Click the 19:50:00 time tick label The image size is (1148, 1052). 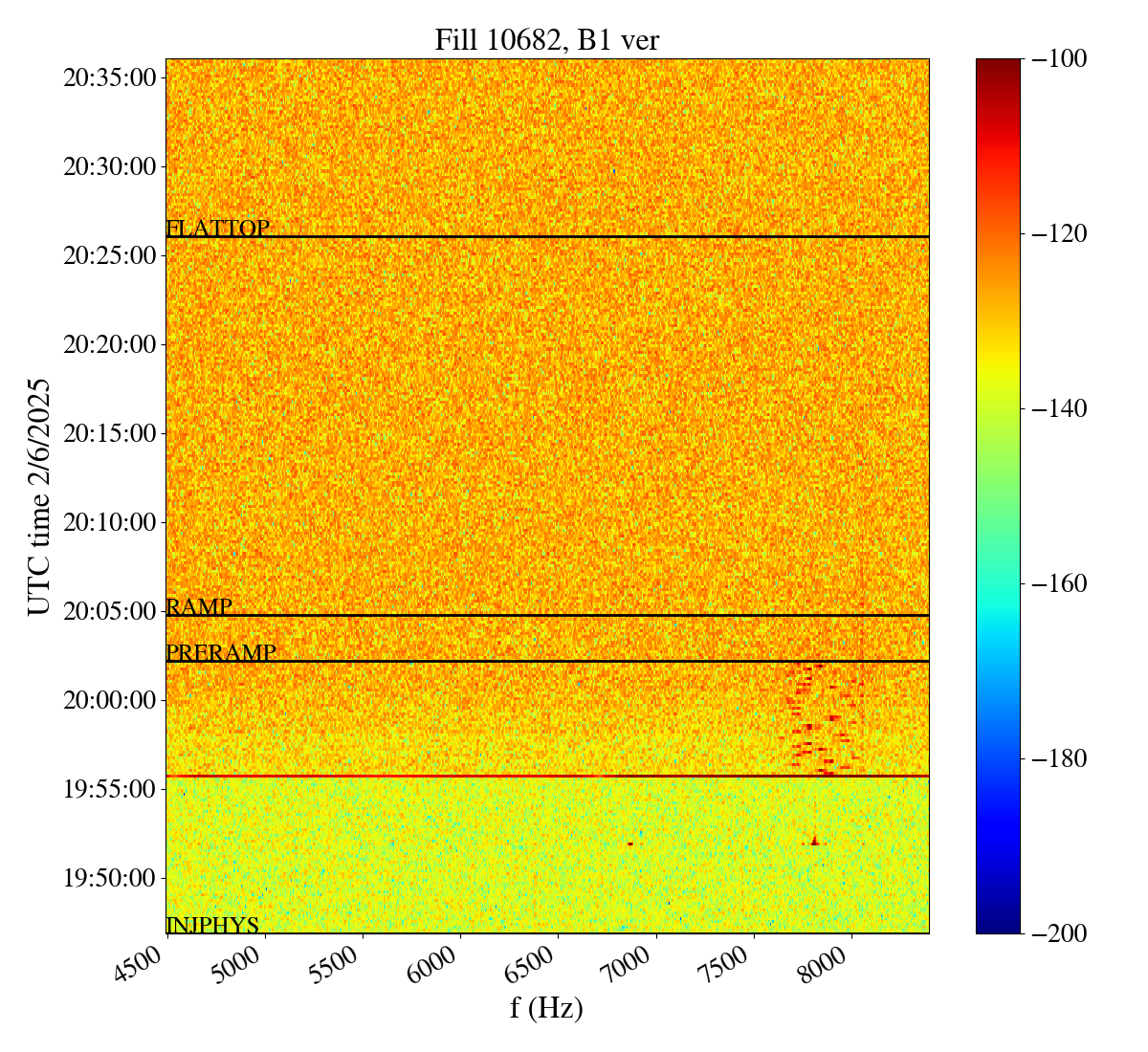(109, 878)
